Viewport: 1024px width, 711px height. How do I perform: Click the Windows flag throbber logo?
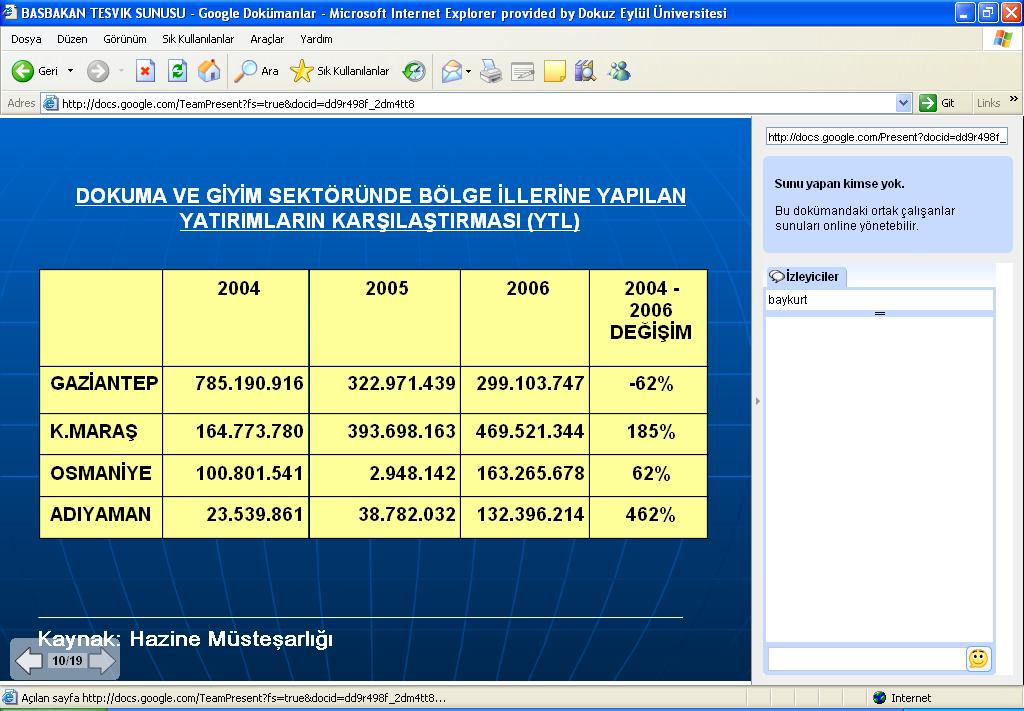click(x=1002, y=39)
